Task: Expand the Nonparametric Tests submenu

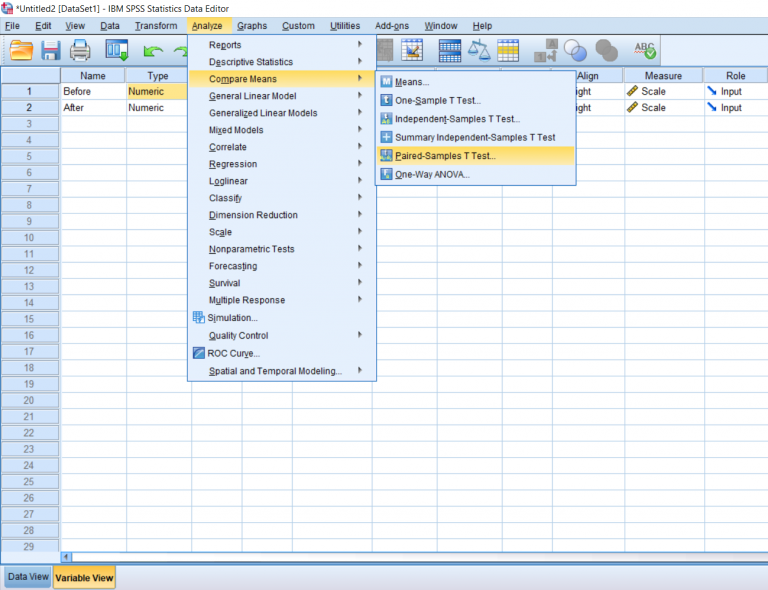Action: (x=282, y=249)
